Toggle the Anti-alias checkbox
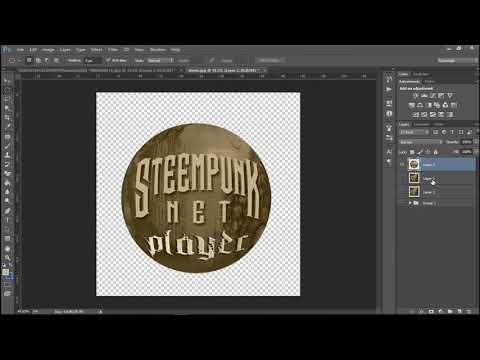This screenshot has height=360, width=480. (108, 60)
